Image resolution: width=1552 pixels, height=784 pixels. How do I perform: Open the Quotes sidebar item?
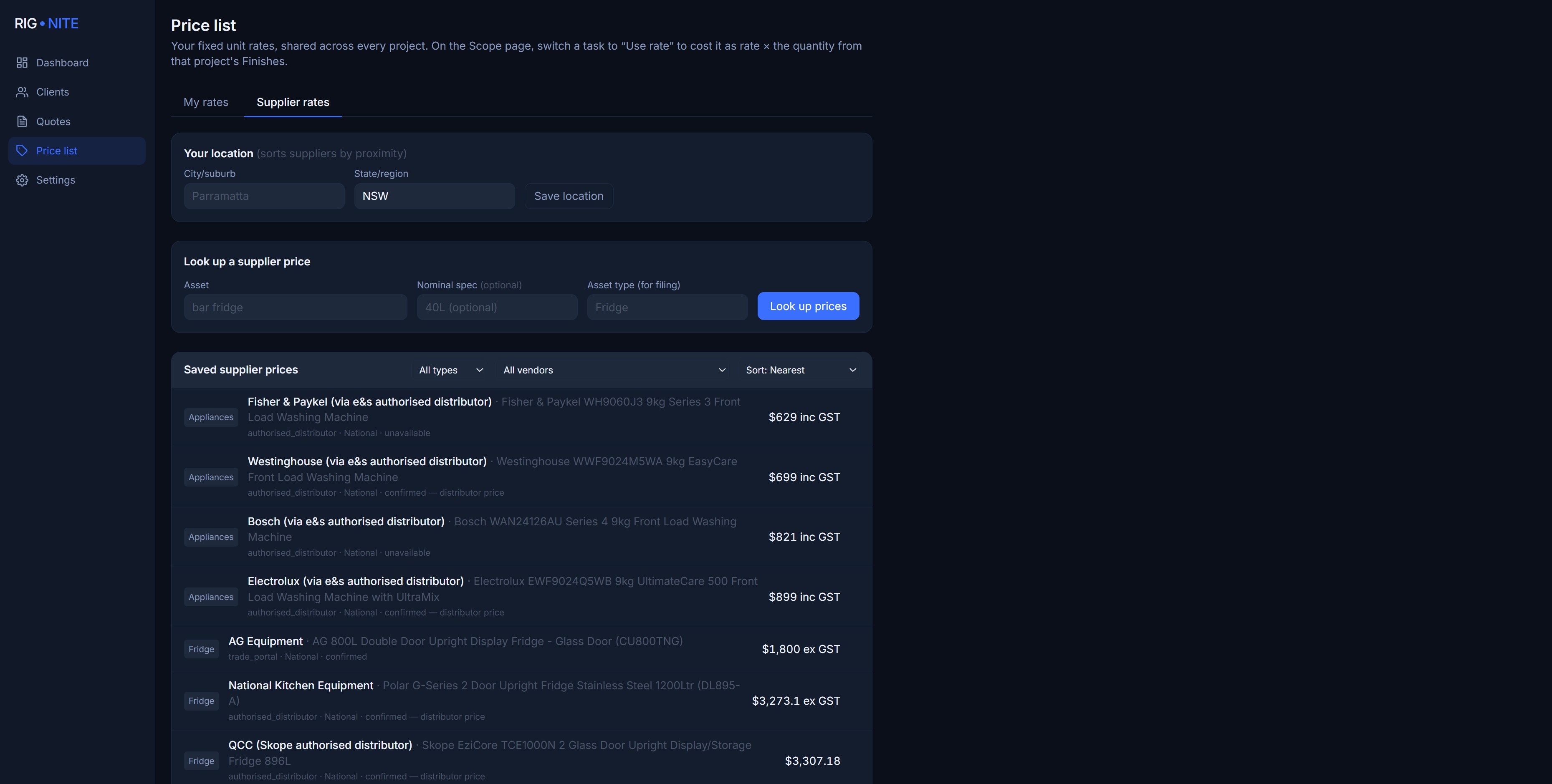click(x=77, y=122)
